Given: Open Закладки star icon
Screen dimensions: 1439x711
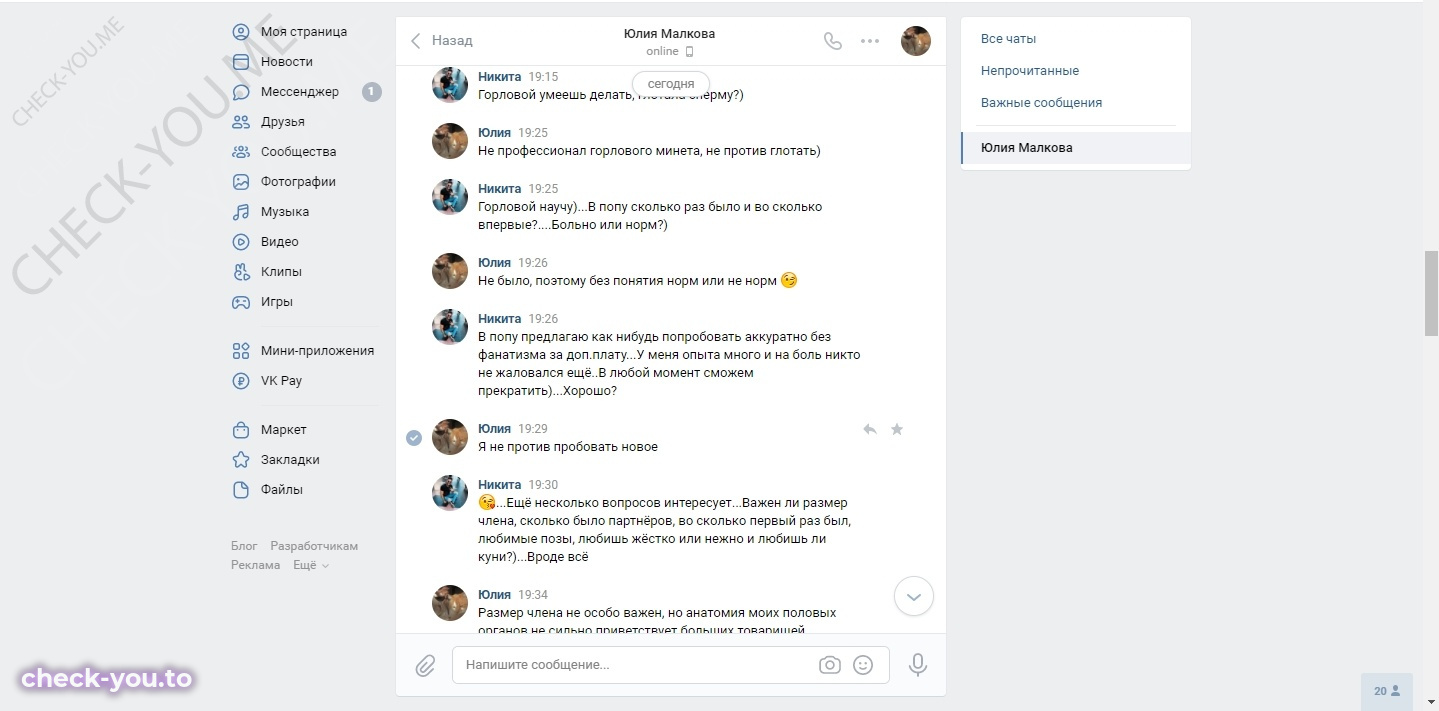Looking at the screenshot, I should pyautogui.click(x=241, y=460).
